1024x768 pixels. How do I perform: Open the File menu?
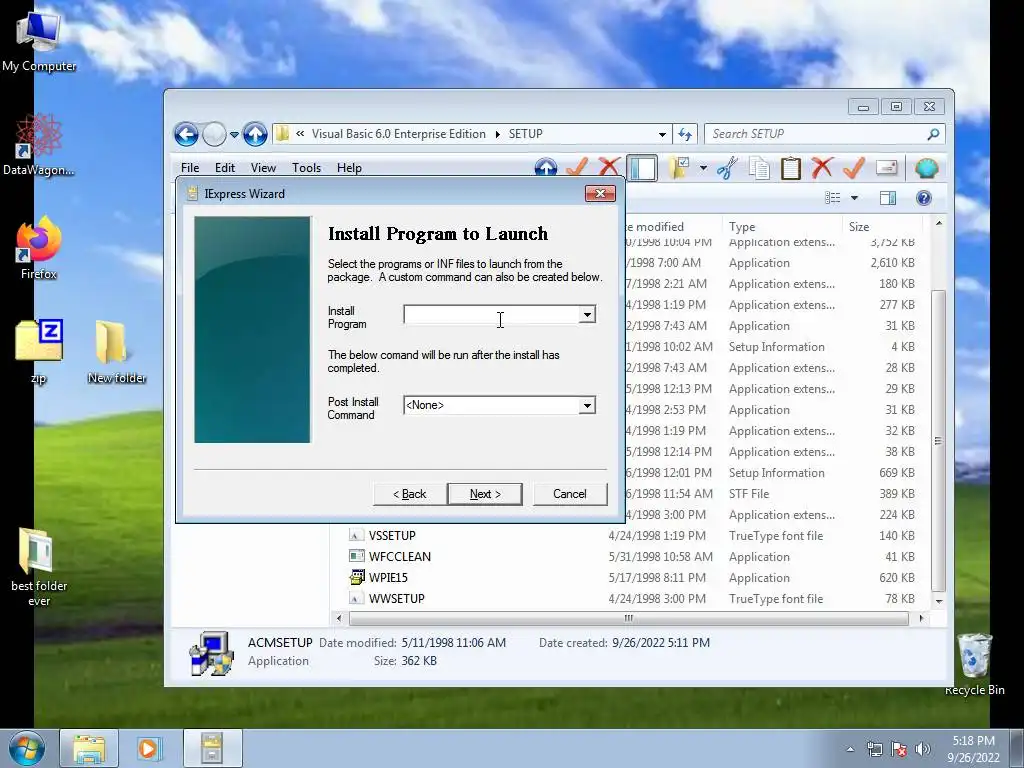coord(190,168)
